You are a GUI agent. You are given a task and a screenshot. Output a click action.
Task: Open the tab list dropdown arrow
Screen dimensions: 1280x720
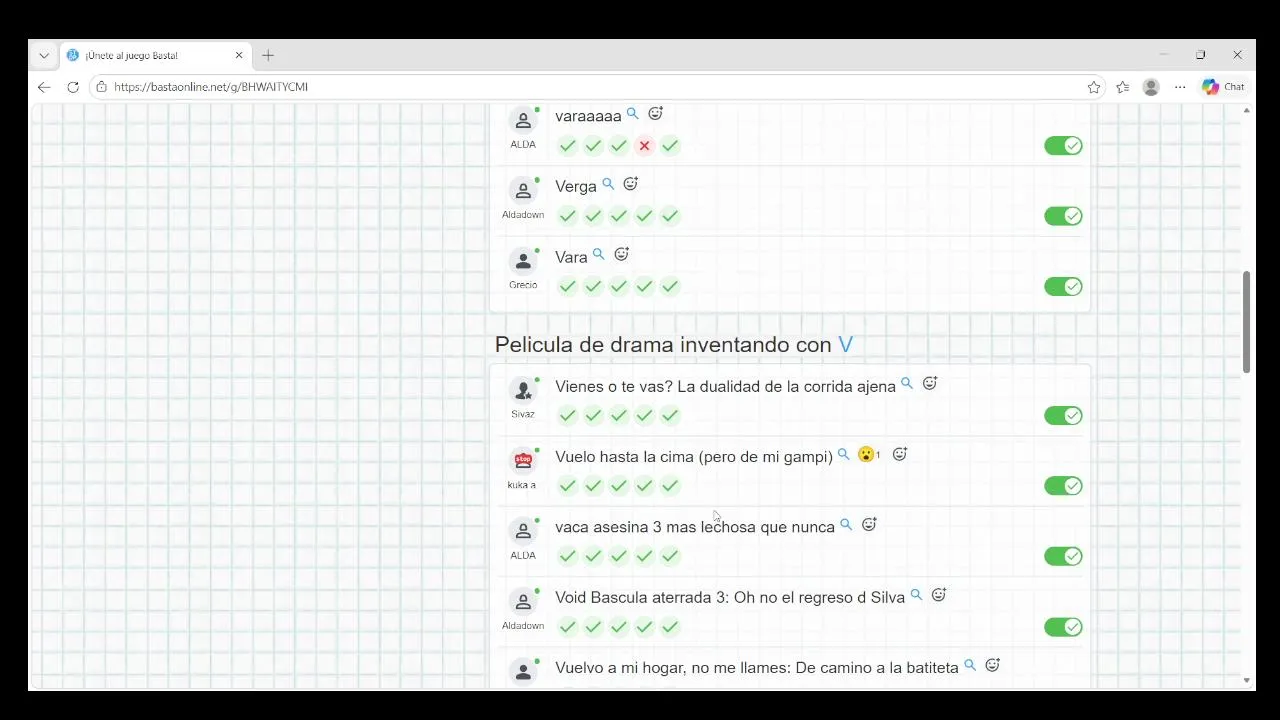tap(44, 56)
